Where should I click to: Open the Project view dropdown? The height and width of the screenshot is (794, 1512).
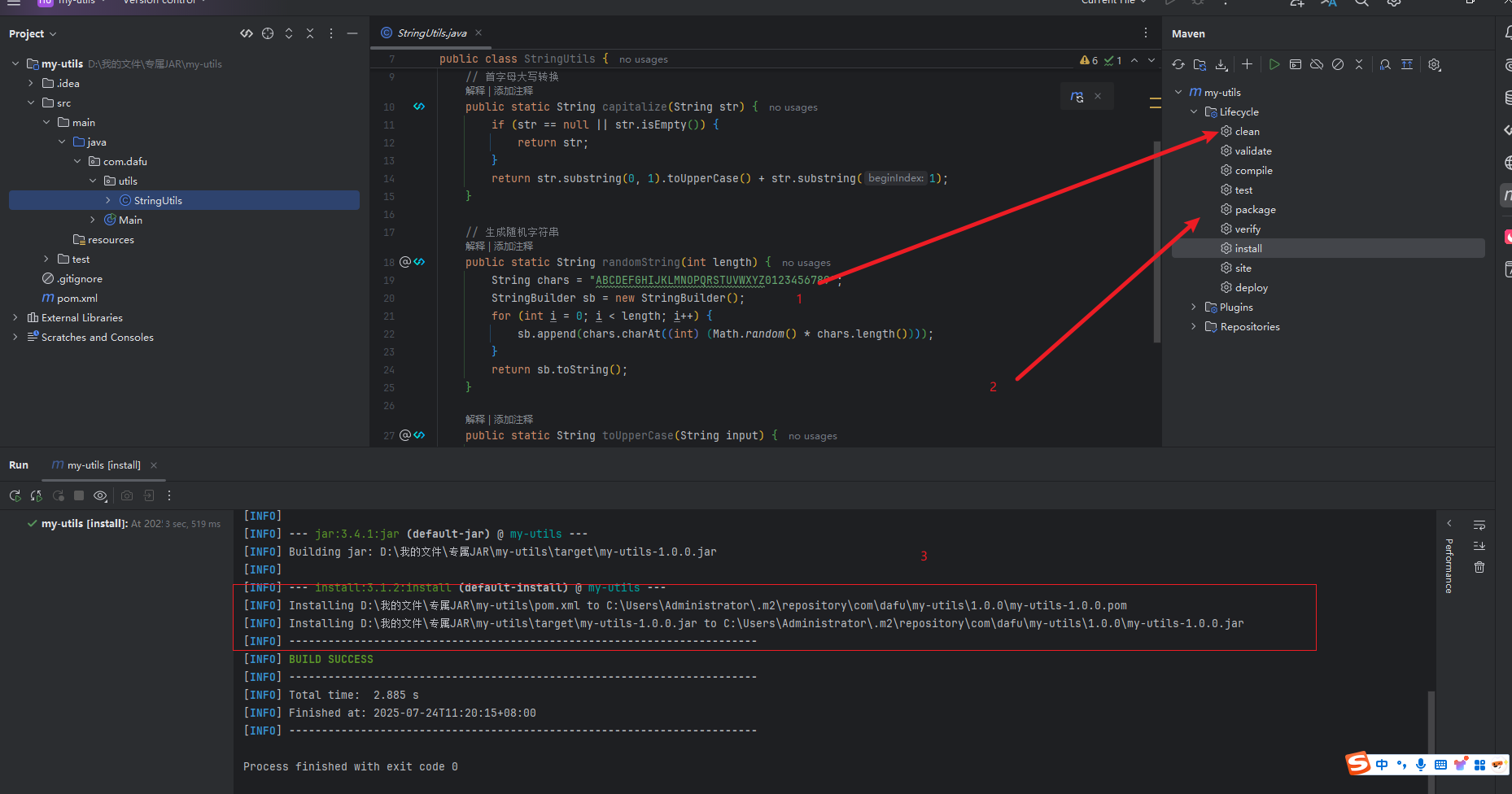(33, 33)
